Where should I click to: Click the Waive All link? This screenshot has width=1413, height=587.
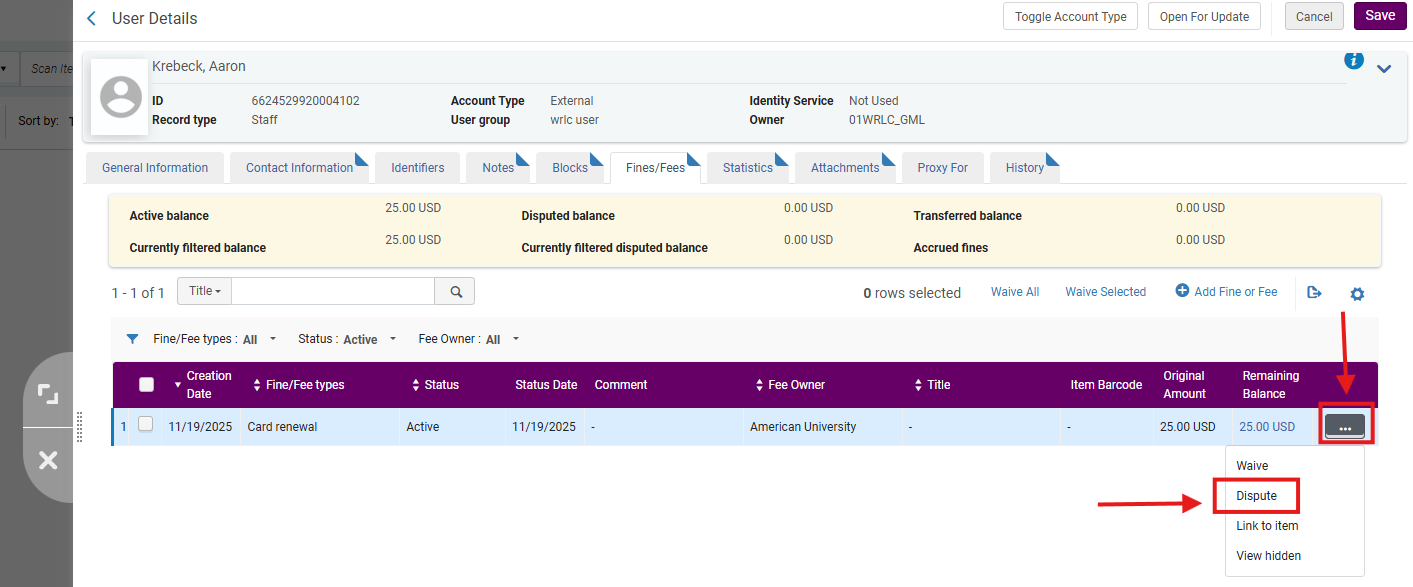click(x=1015, y=292)
